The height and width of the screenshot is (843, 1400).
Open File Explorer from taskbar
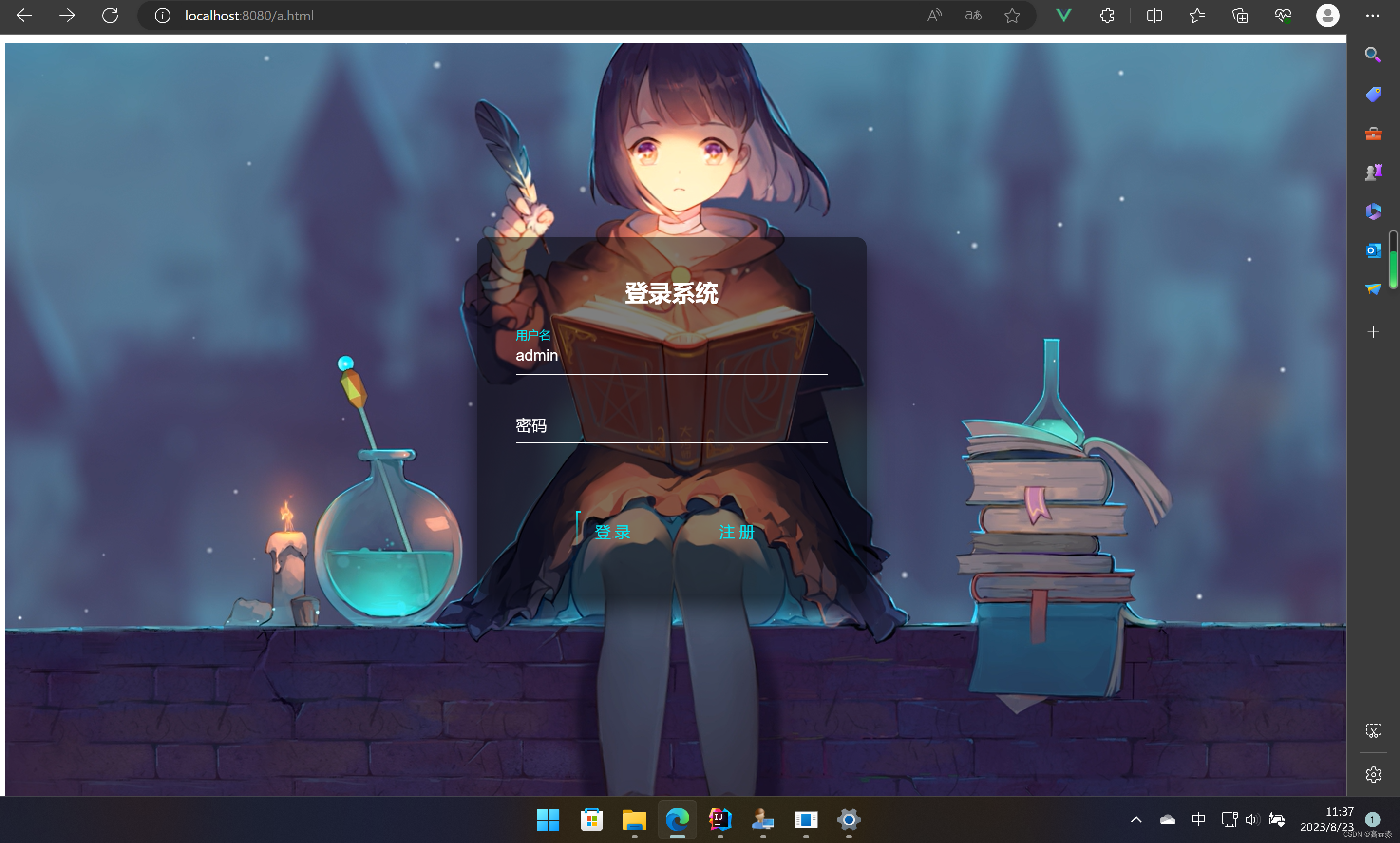pyautogui.click(x=634, y=820)
